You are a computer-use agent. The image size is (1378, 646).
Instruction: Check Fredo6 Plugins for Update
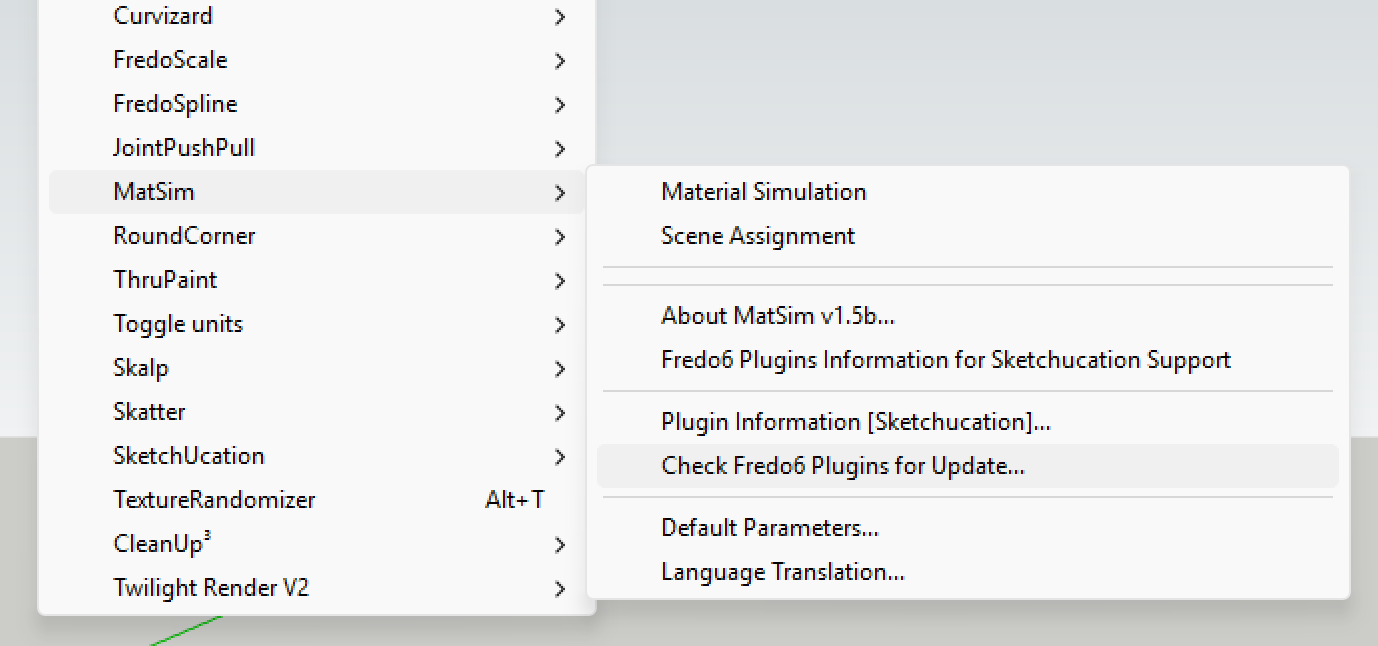843,466
